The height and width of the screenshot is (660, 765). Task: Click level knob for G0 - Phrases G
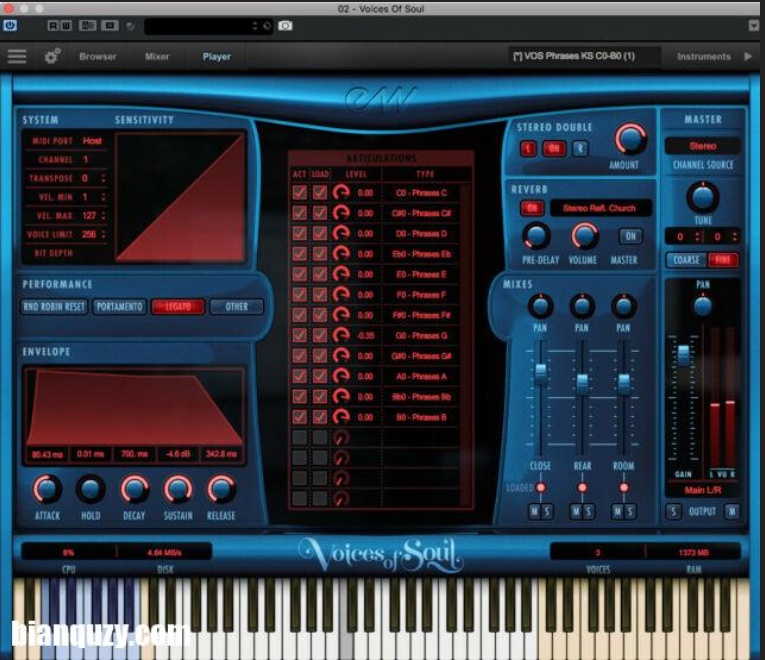(341, 336)
